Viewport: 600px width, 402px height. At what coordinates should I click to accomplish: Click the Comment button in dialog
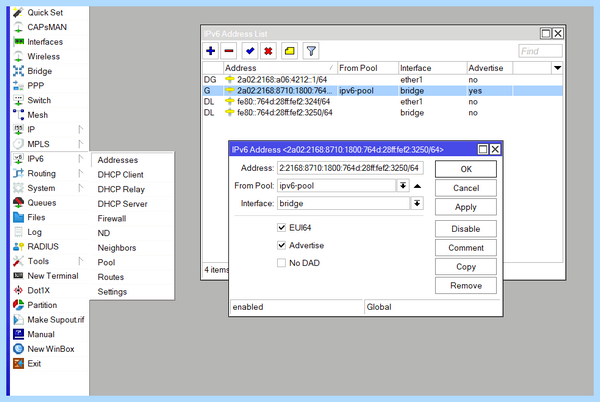tap(466, 248)
